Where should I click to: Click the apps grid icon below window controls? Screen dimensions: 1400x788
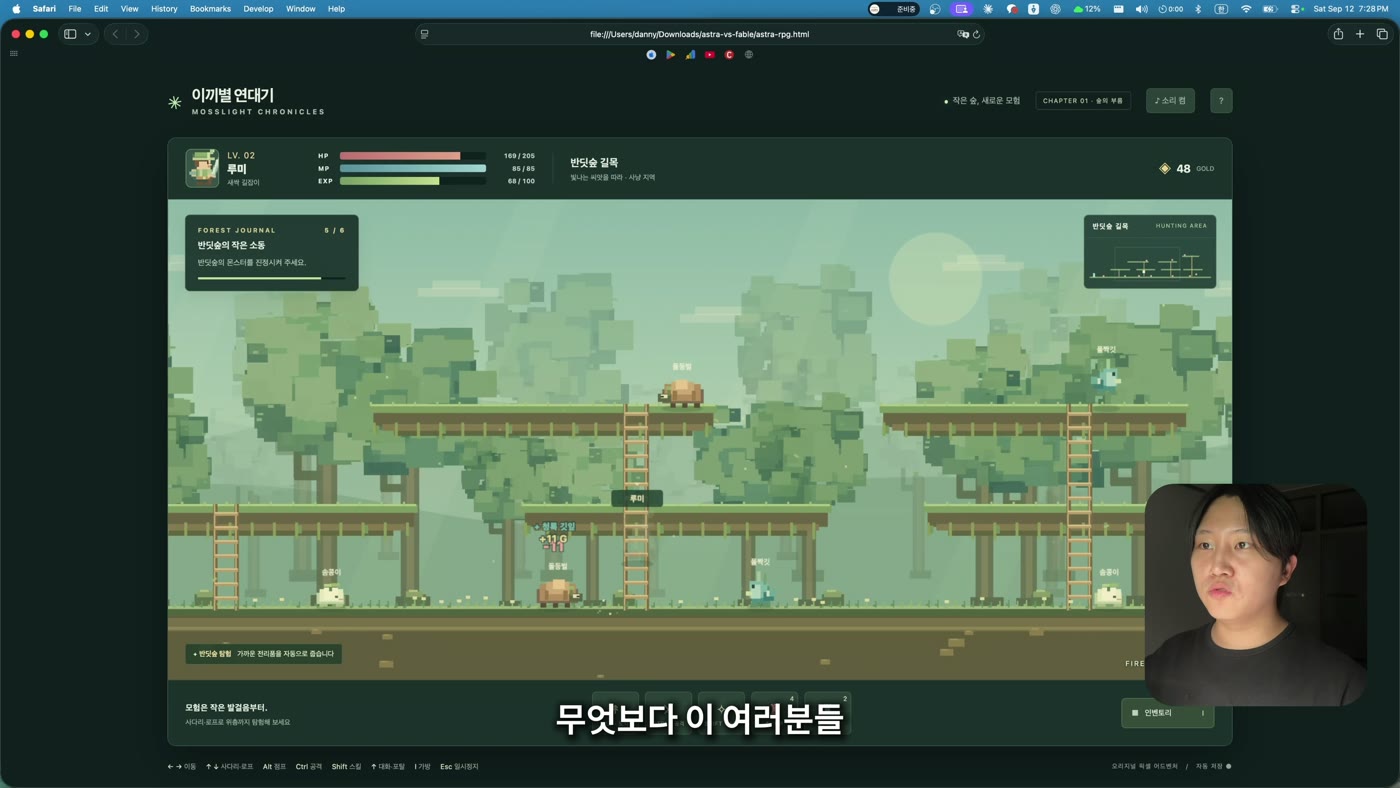point(14,53)
